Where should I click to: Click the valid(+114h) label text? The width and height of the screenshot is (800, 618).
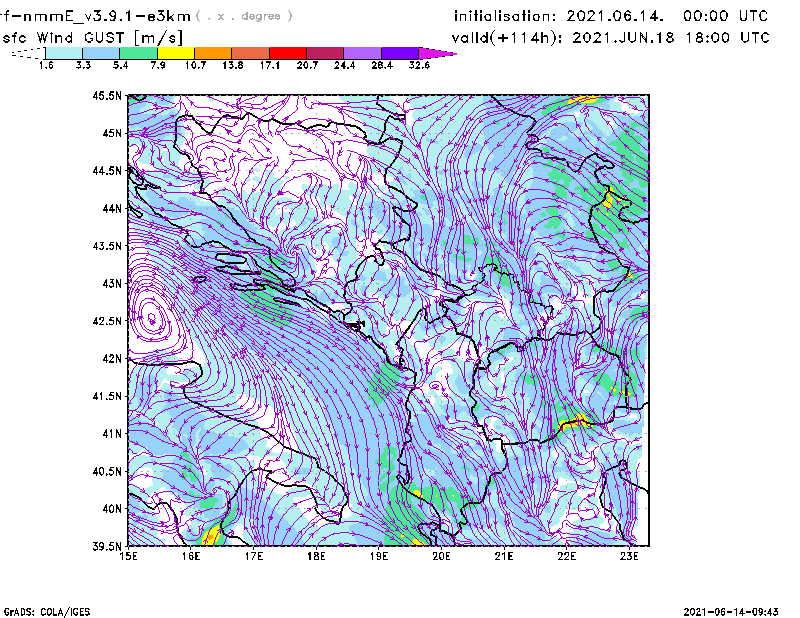point(508,38)
